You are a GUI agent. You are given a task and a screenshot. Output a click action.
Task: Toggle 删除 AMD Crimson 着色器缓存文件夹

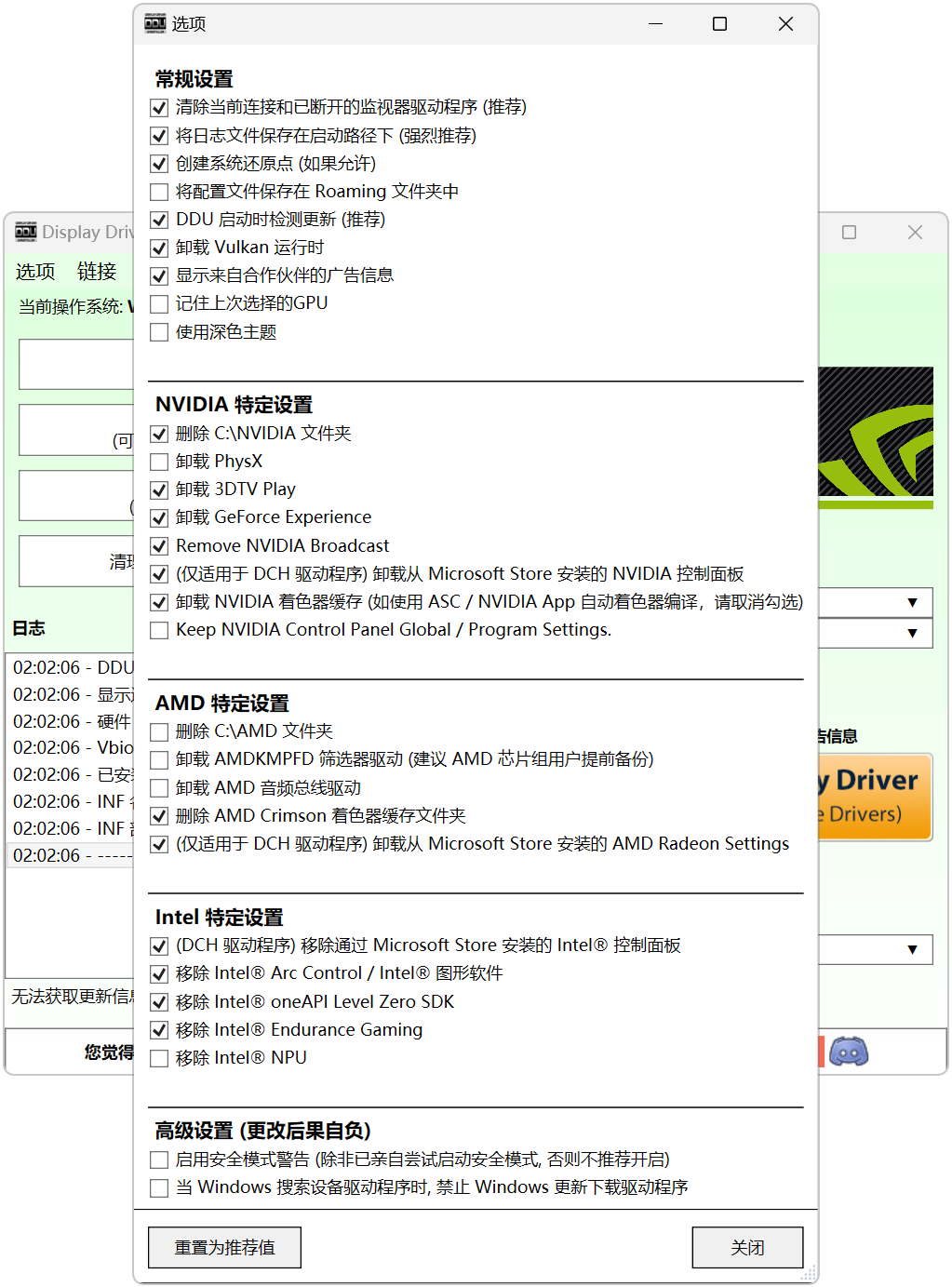[159, 816]
